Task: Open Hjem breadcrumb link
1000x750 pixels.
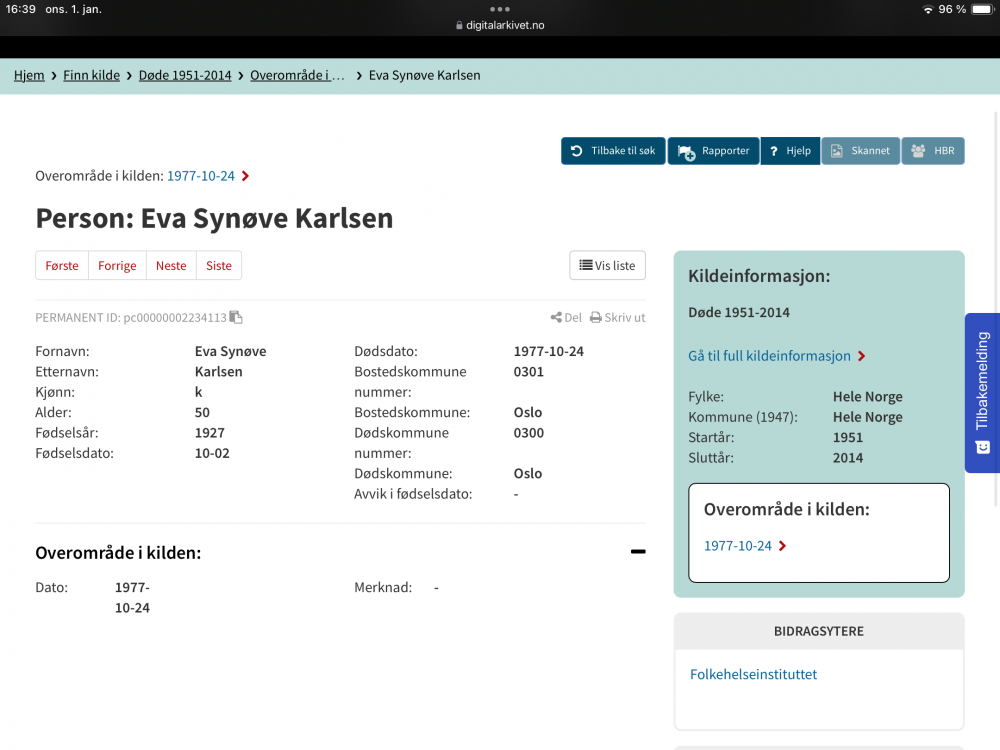Action: pyautogui.click(x=29, y=75)
